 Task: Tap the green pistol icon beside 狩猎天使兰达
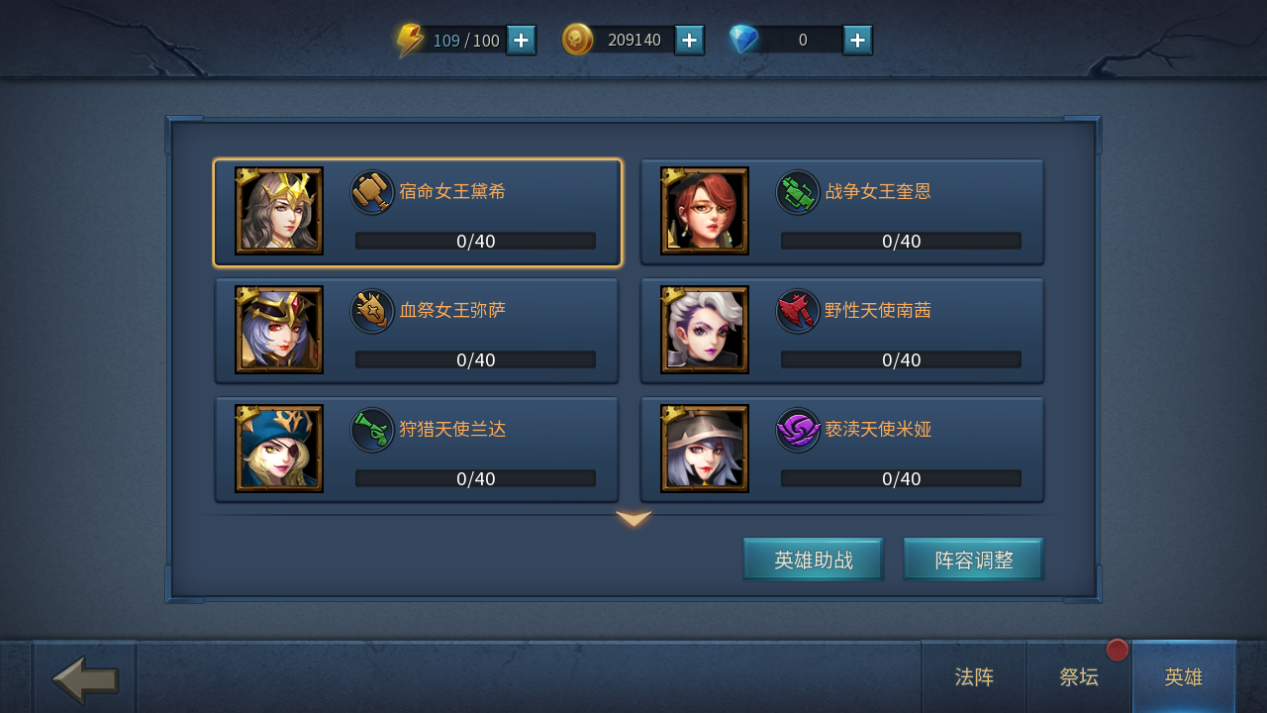coord(372,430)
